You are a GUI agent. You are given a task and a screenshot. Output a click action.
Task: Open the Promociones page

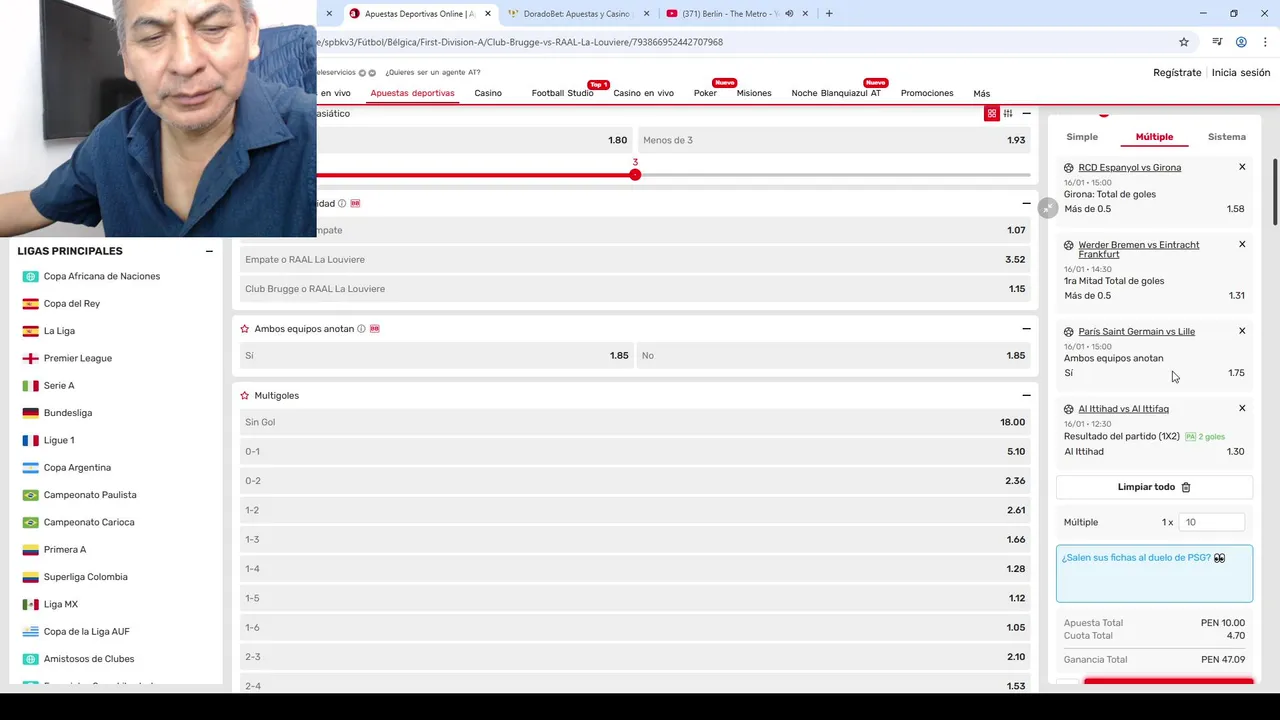pos(927,93)
